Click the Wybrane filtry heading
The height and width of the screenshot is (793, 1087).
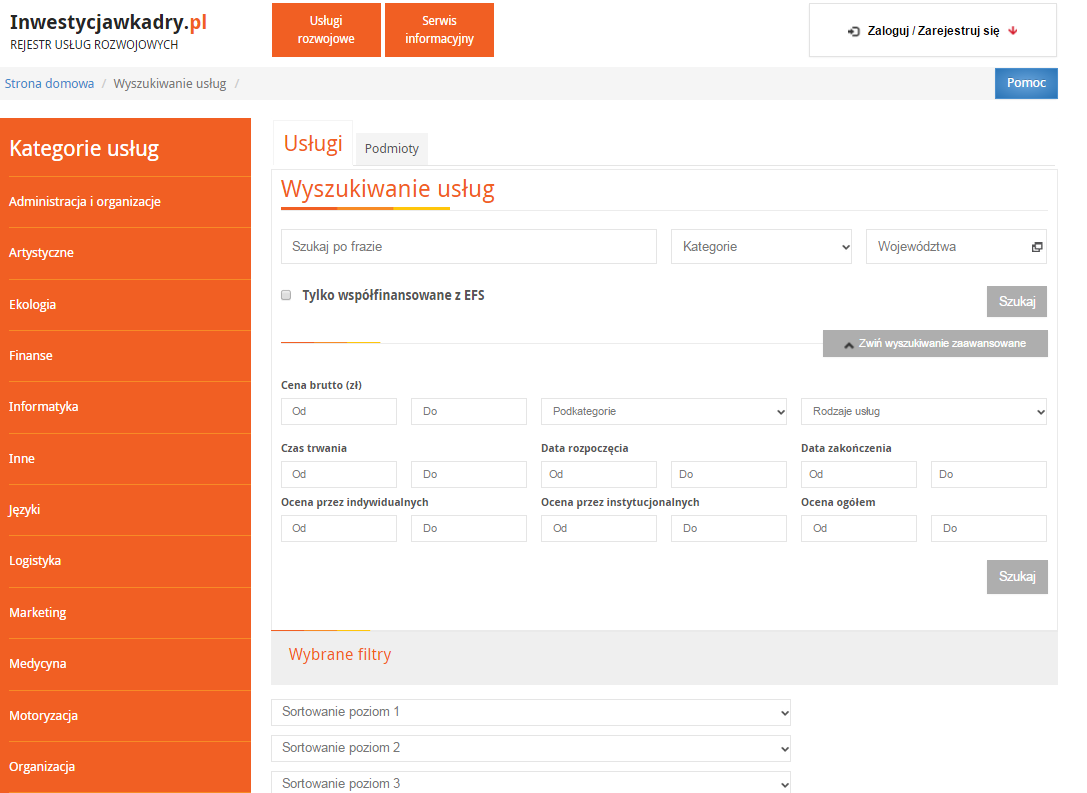pyautogui.click(x=340, y=654)
